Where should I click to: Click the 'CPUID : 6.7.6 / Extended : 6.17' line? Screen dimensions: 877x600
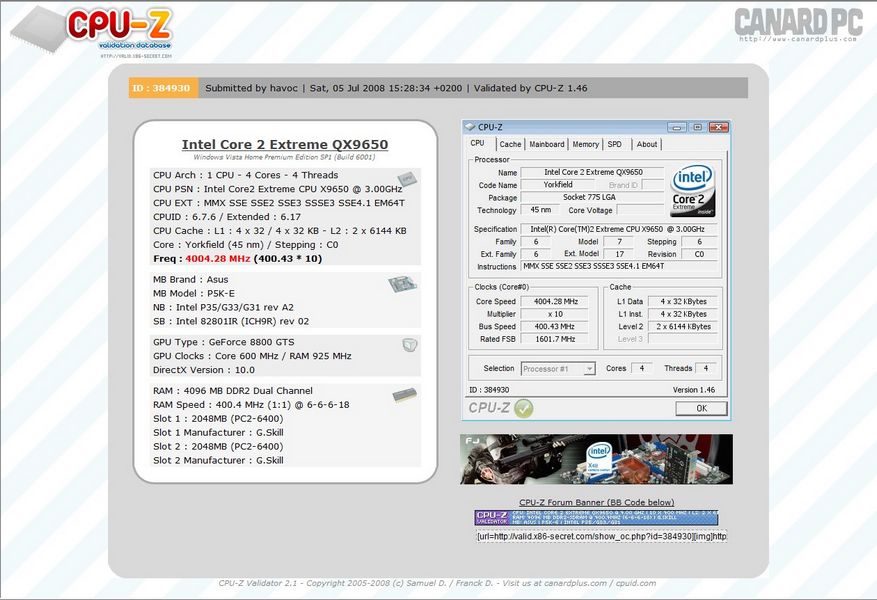click(227, 217)
